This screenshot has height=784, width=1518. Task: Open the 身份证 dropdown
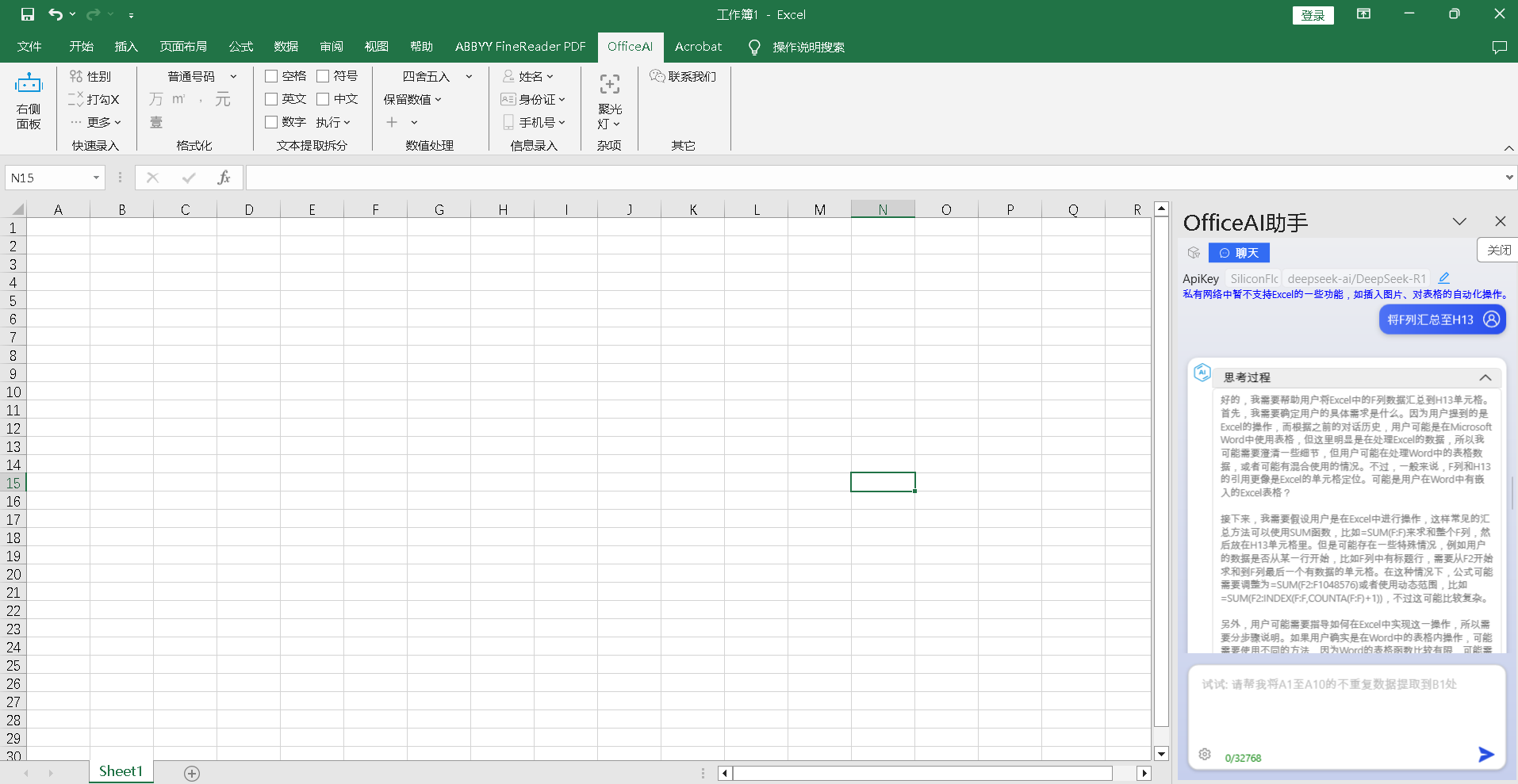(533, 99)
